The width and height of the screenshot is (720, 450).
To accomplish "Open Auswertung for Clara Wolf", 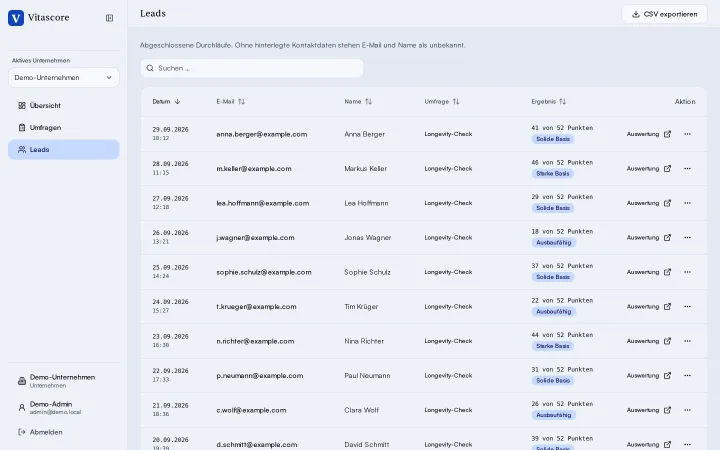I will [649, 410].
